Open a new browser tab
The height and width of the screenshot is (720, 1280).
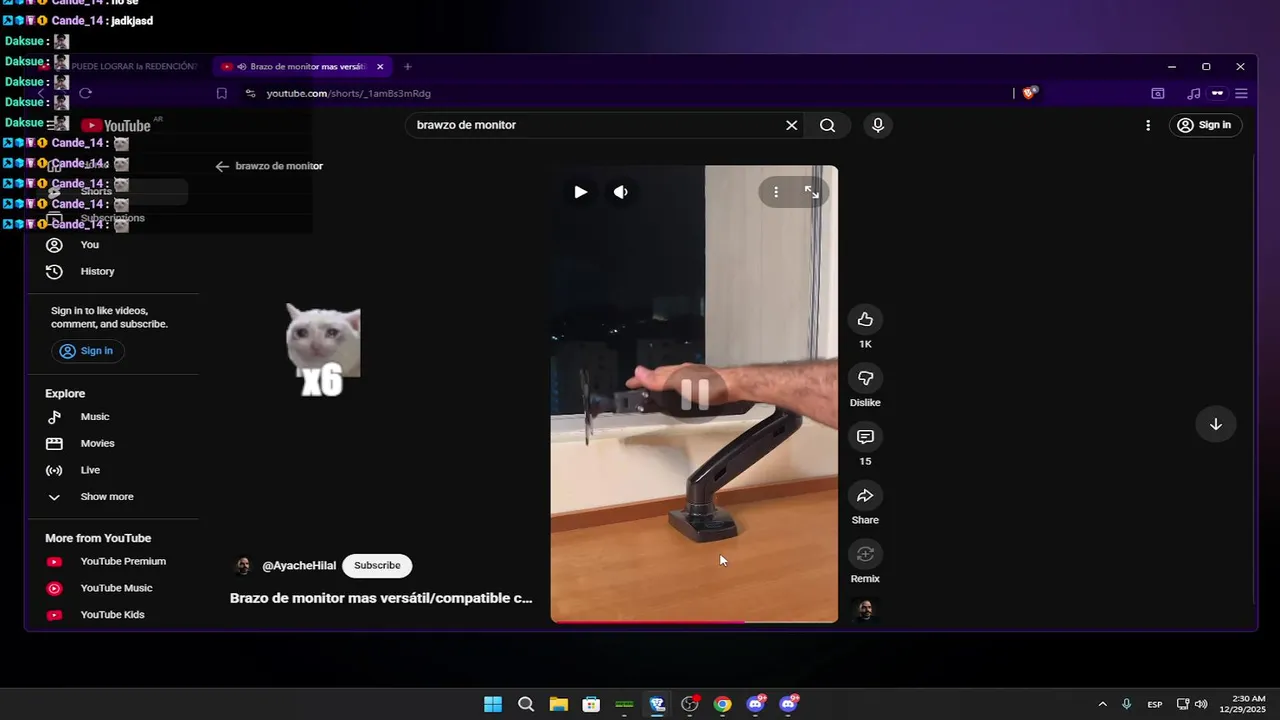point(407,67)
